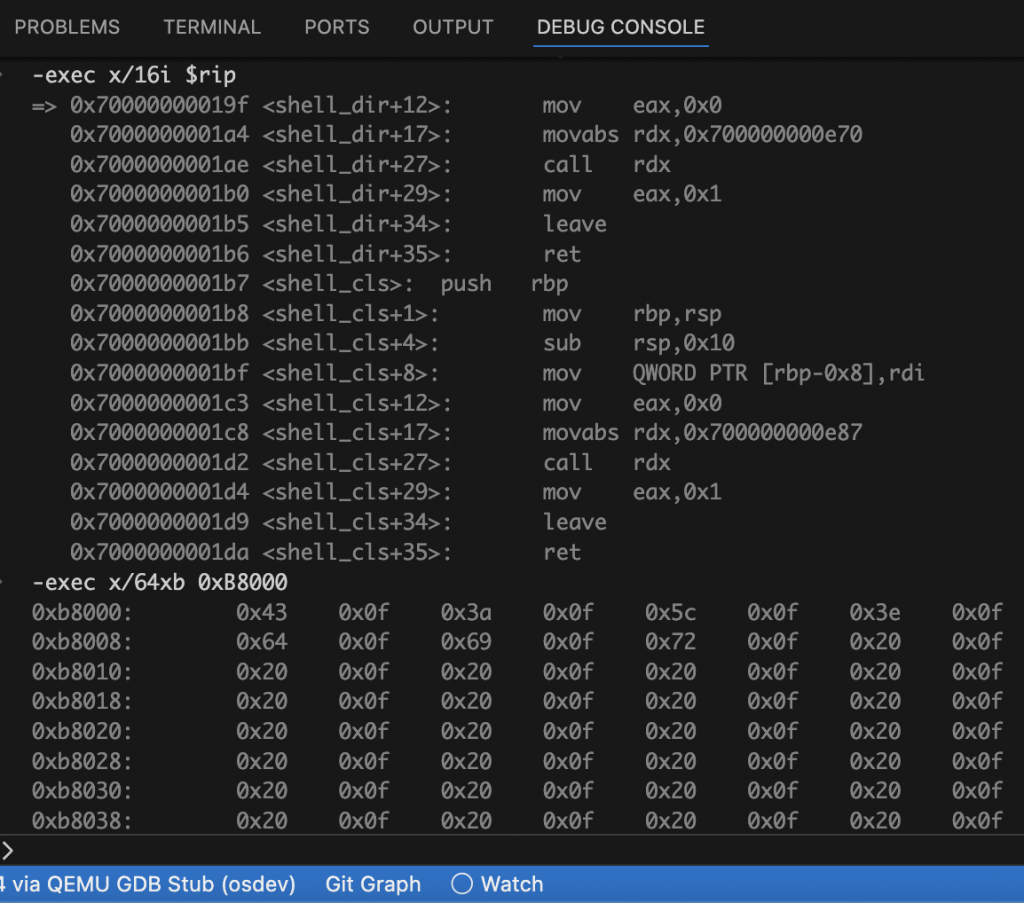Click value 0x700000000e70
The width and height of the screenshot is (1024, 903).
click(x=773, y=135)
